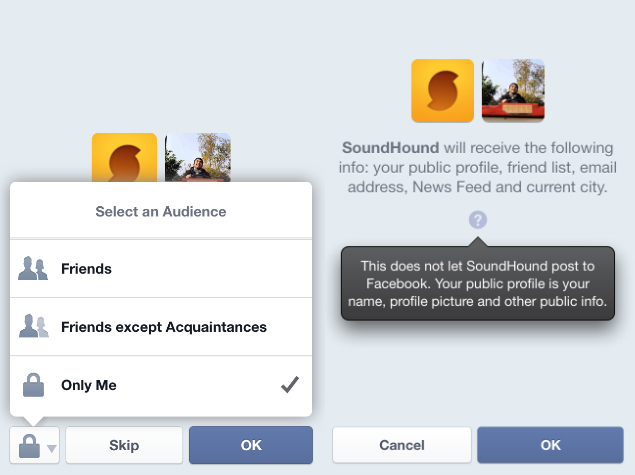Click the SoundHound app icon on right panel
The width and height of the screenshot is (635, 475).
click(x=443, y=91)
